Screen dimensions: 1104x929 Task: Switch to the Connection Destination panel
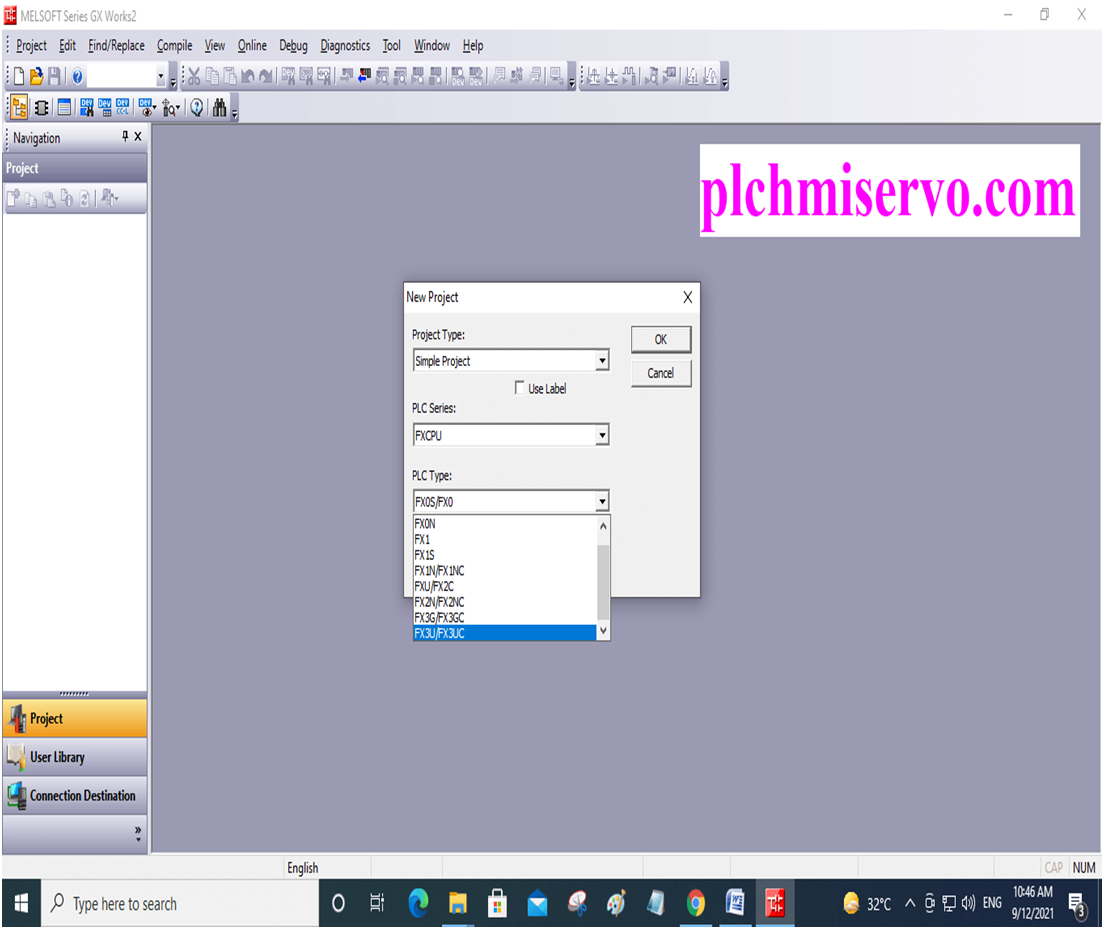[75, 795]
